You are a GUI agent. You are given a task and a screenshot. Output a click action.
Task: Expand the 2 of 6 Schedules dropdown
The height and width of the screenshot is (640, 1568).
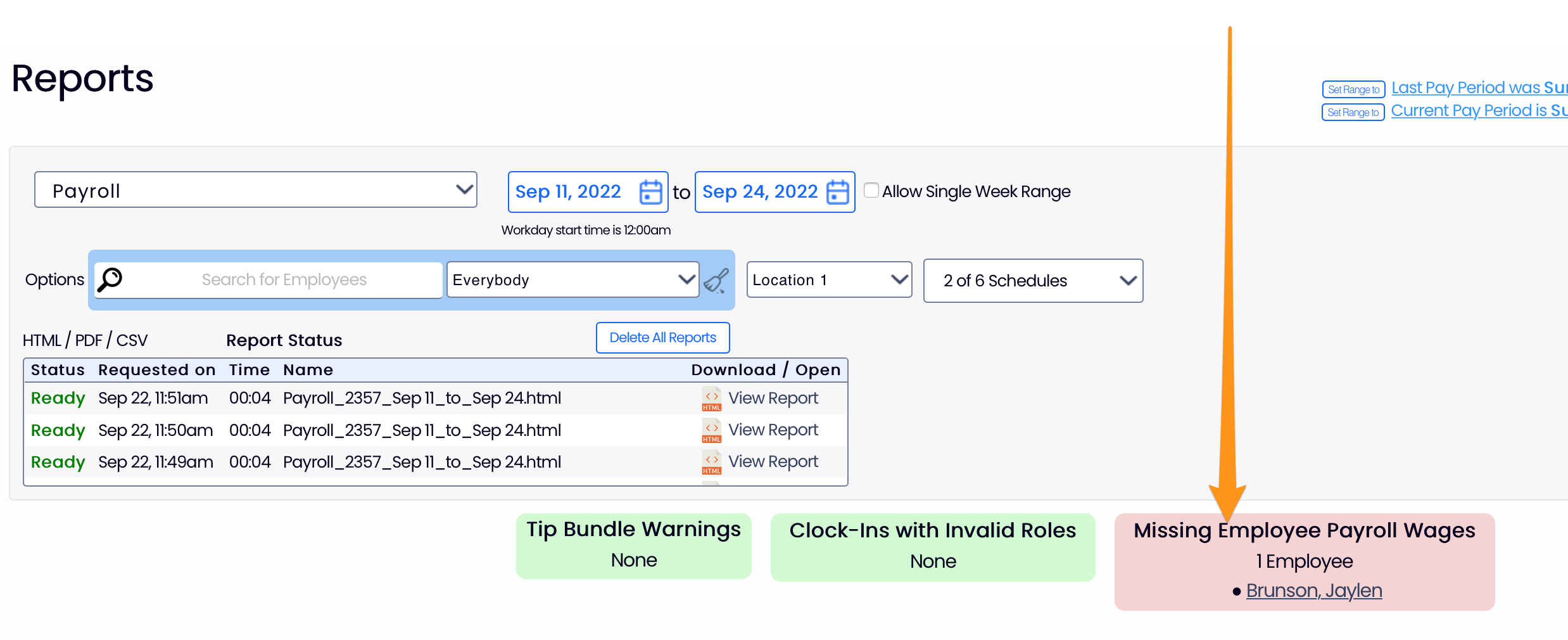click(1033, 280)
